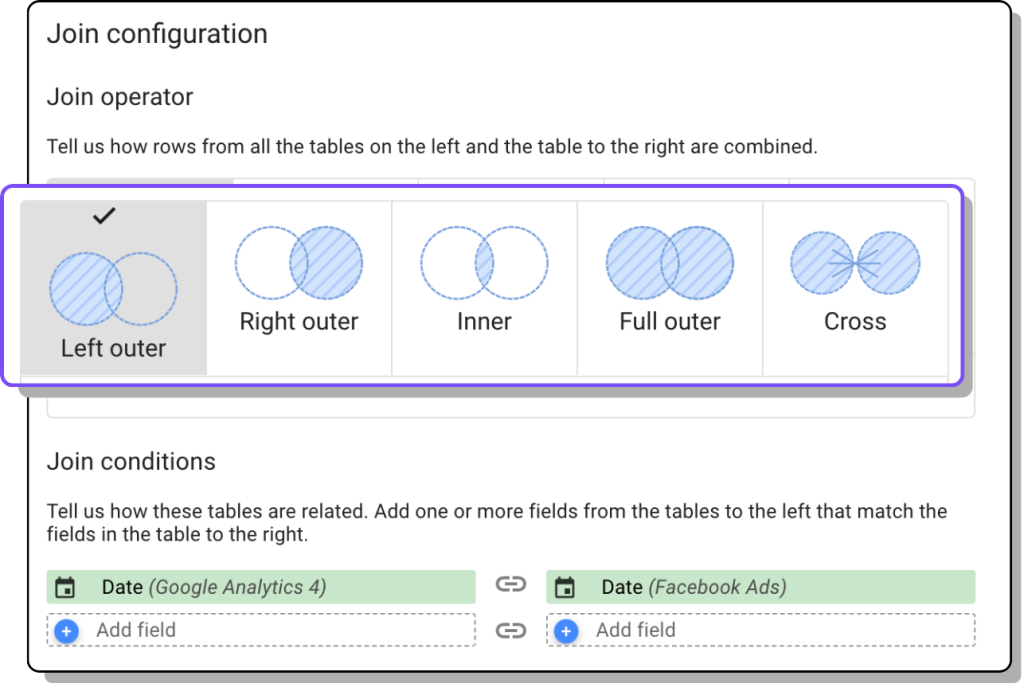Select the Full outer join operator
This screenshot has height=699, width=1024.
(x=669, y=285)
